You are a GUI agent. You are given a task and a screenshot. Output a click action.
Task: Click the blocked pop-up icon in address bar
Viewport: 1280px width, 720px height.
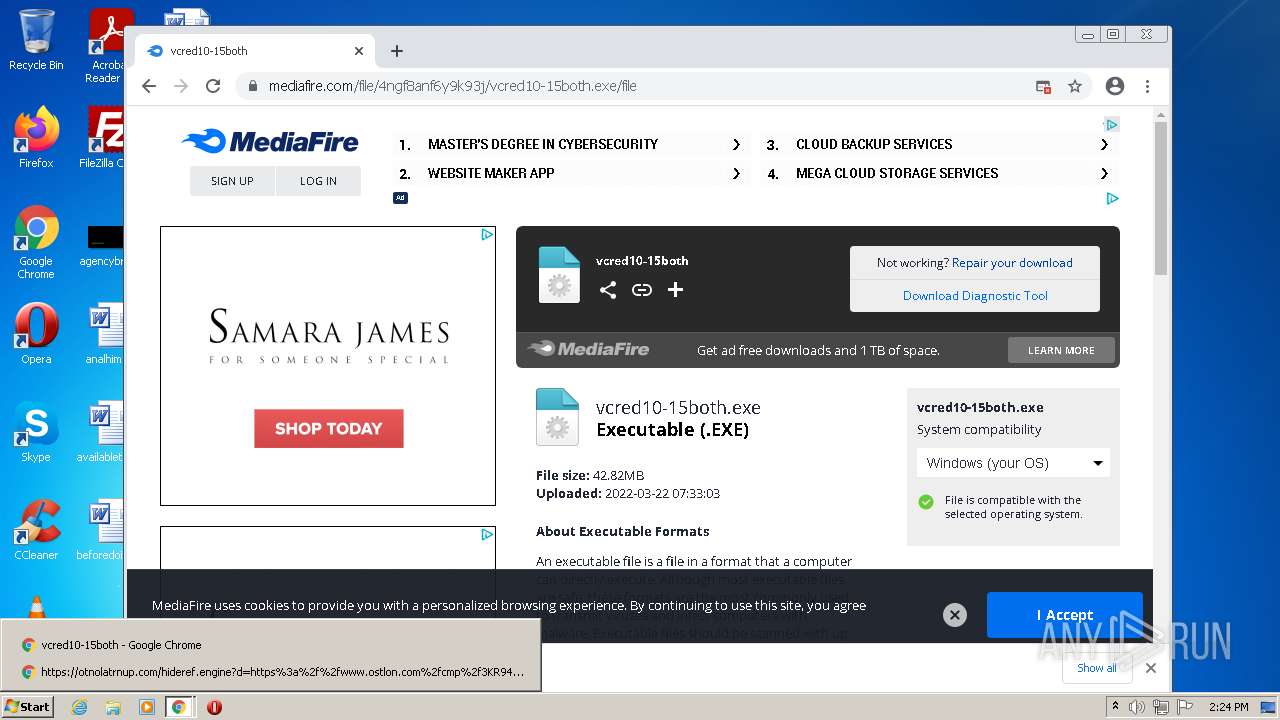pos(1043,86)
